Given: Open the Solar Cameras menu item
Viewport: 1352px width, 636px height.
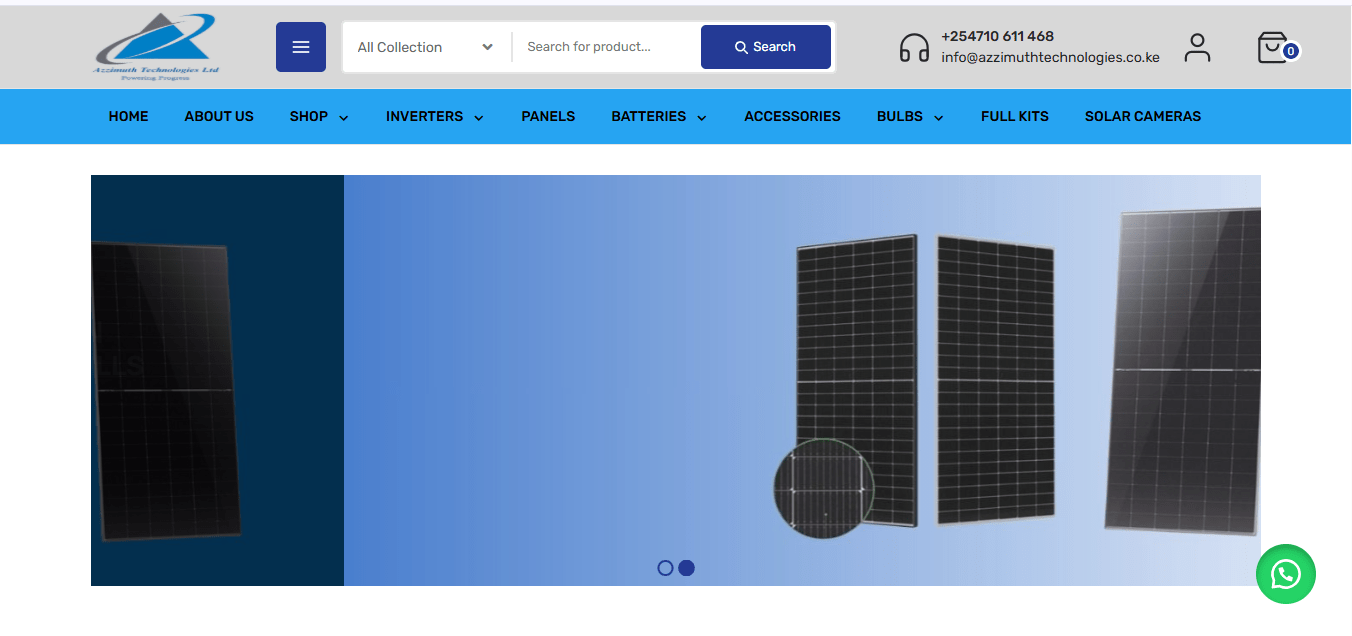Looking at the screenshot, I should point(1143,116).
